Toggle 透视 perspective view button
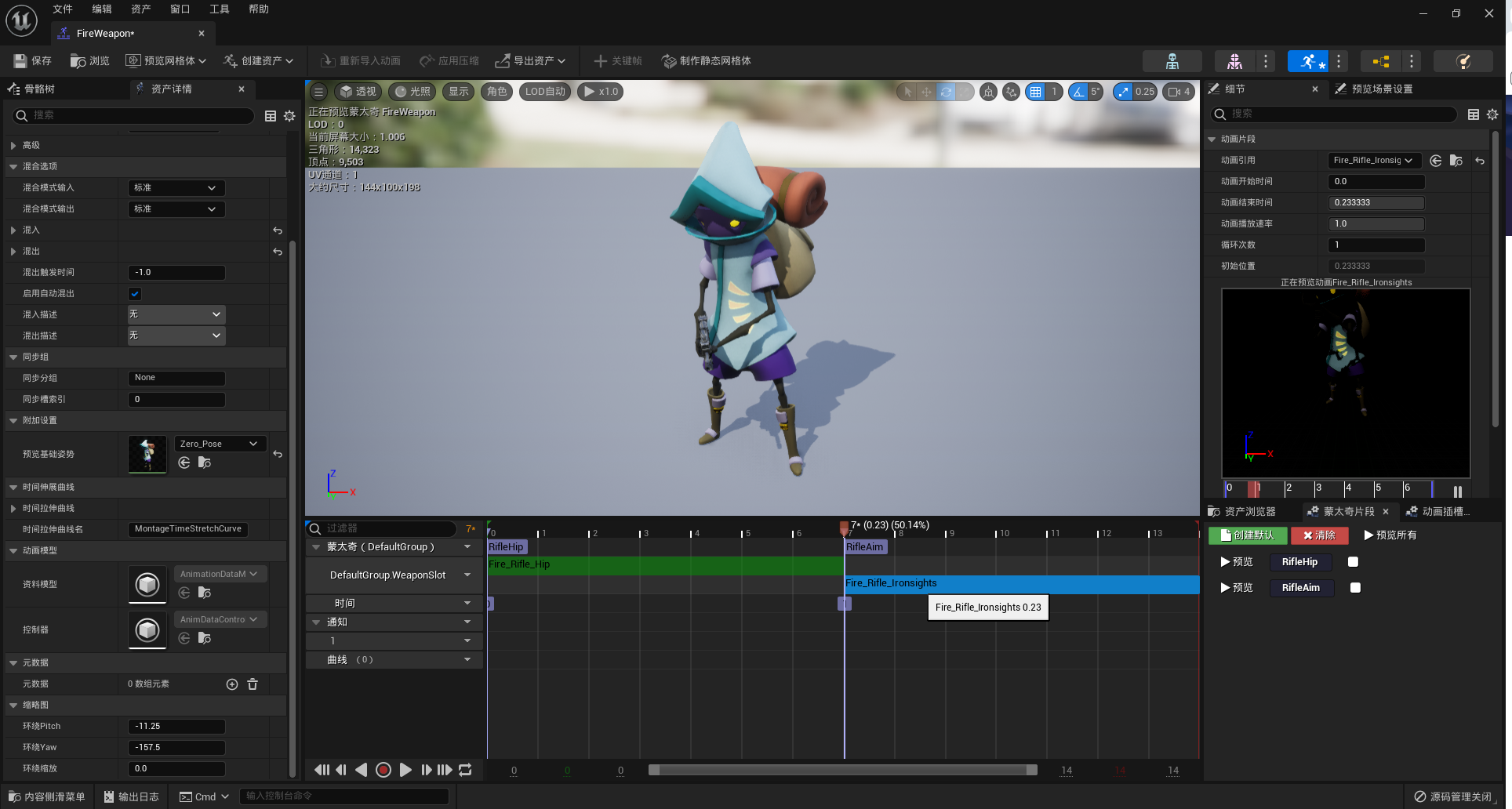This screenshot has width=1512, height=809. (x=358, y=92)
